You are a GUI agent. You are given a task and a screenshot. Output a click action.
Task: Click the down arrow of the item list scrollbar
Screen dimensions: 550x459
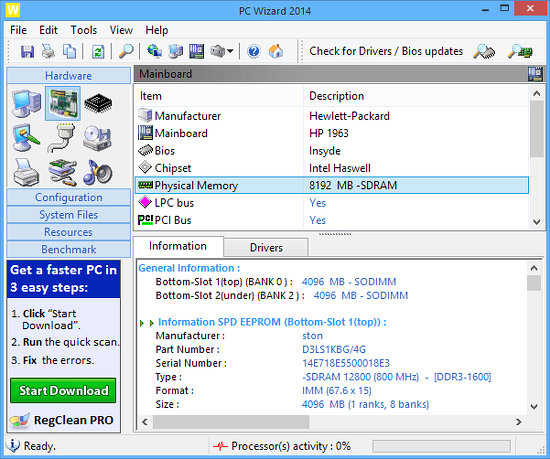click(x=536, y=222)
